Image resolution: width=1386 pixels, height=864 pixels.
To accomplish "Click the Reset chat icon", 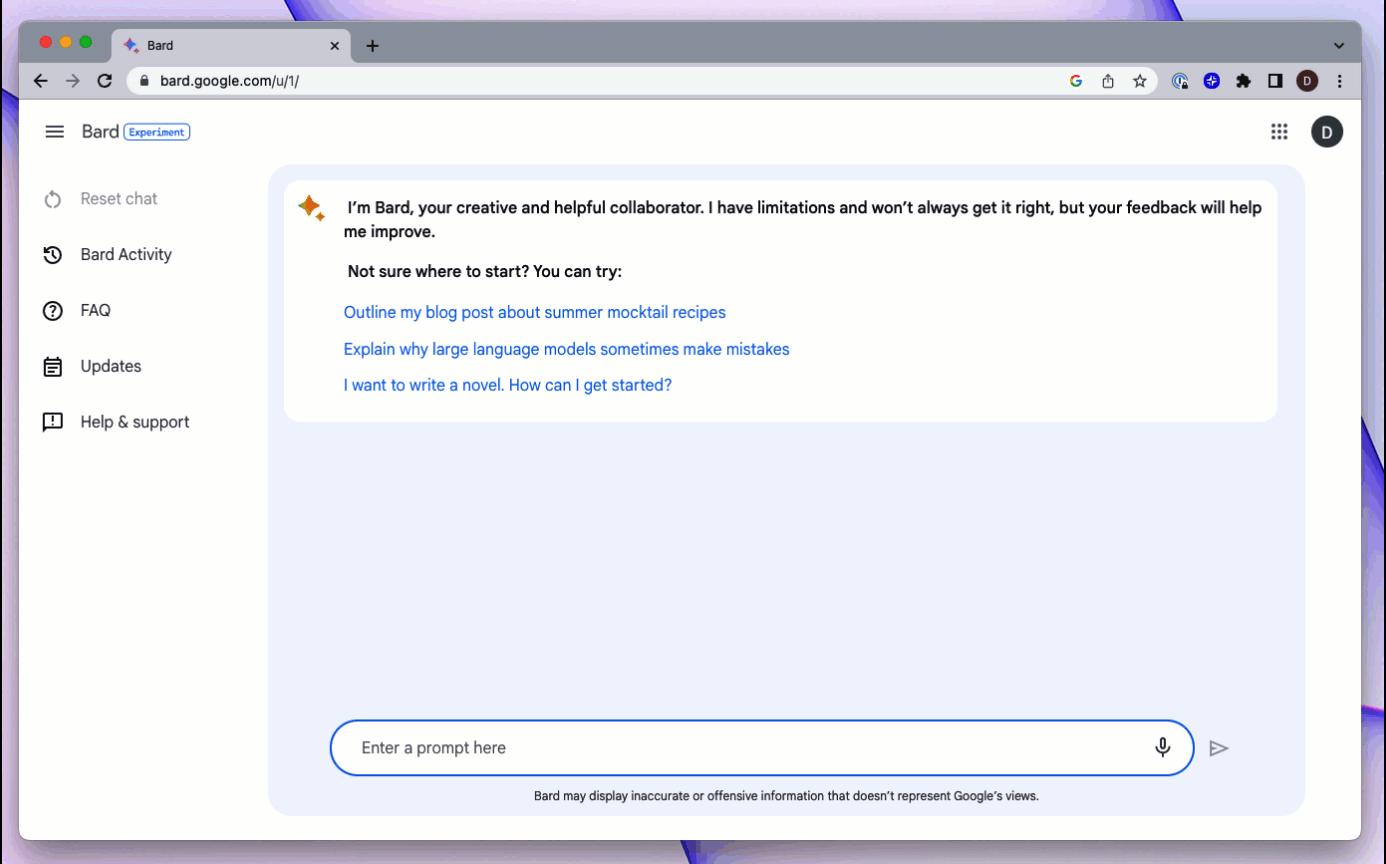I will pyautogui.click(x=53, y=199).
